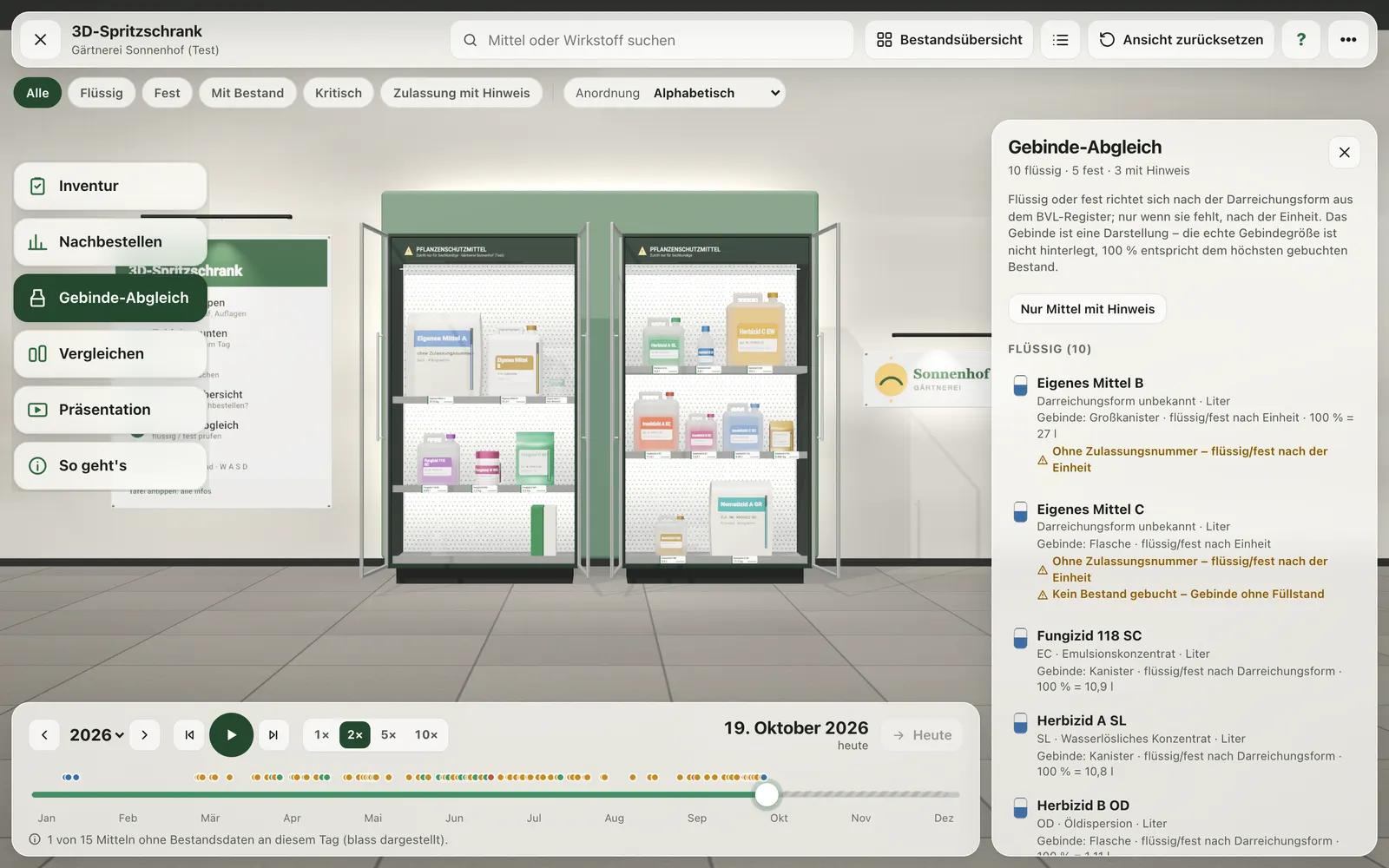Focus the Mittel oder Wirkstoff search field
The height and width of the screenshot is (868, 1389).
[x=651, y=40]
